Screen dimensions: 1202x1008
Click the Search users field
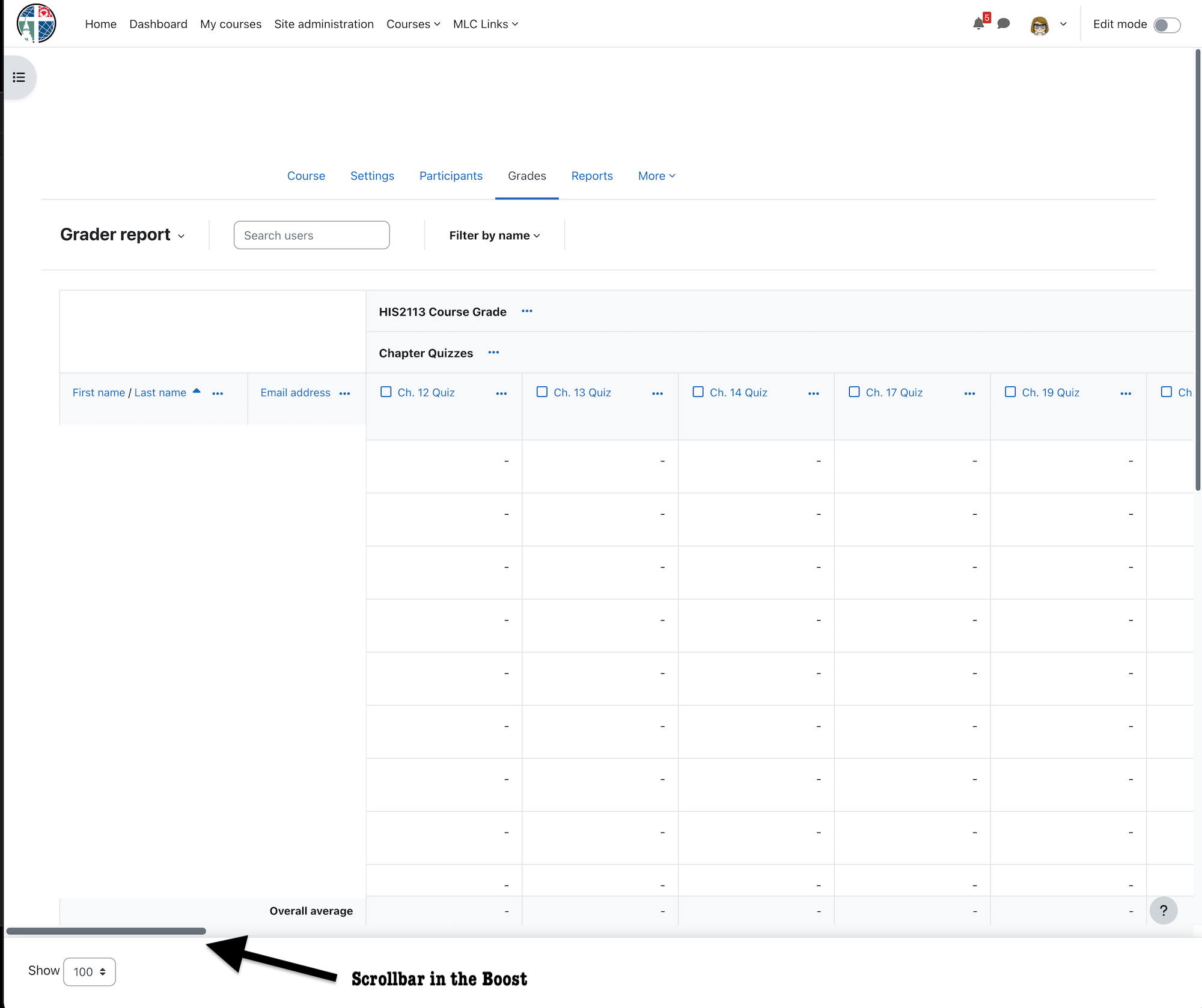[311, 235]
